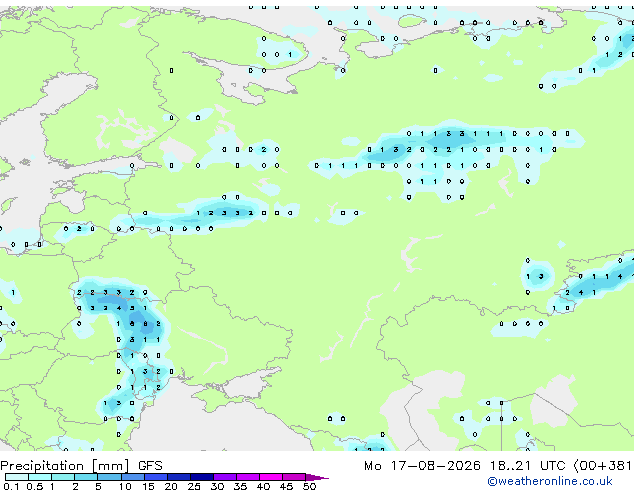Click the legend label '0.1'
The height and width of the screenshot is (490, 634).
coord(11,486)
